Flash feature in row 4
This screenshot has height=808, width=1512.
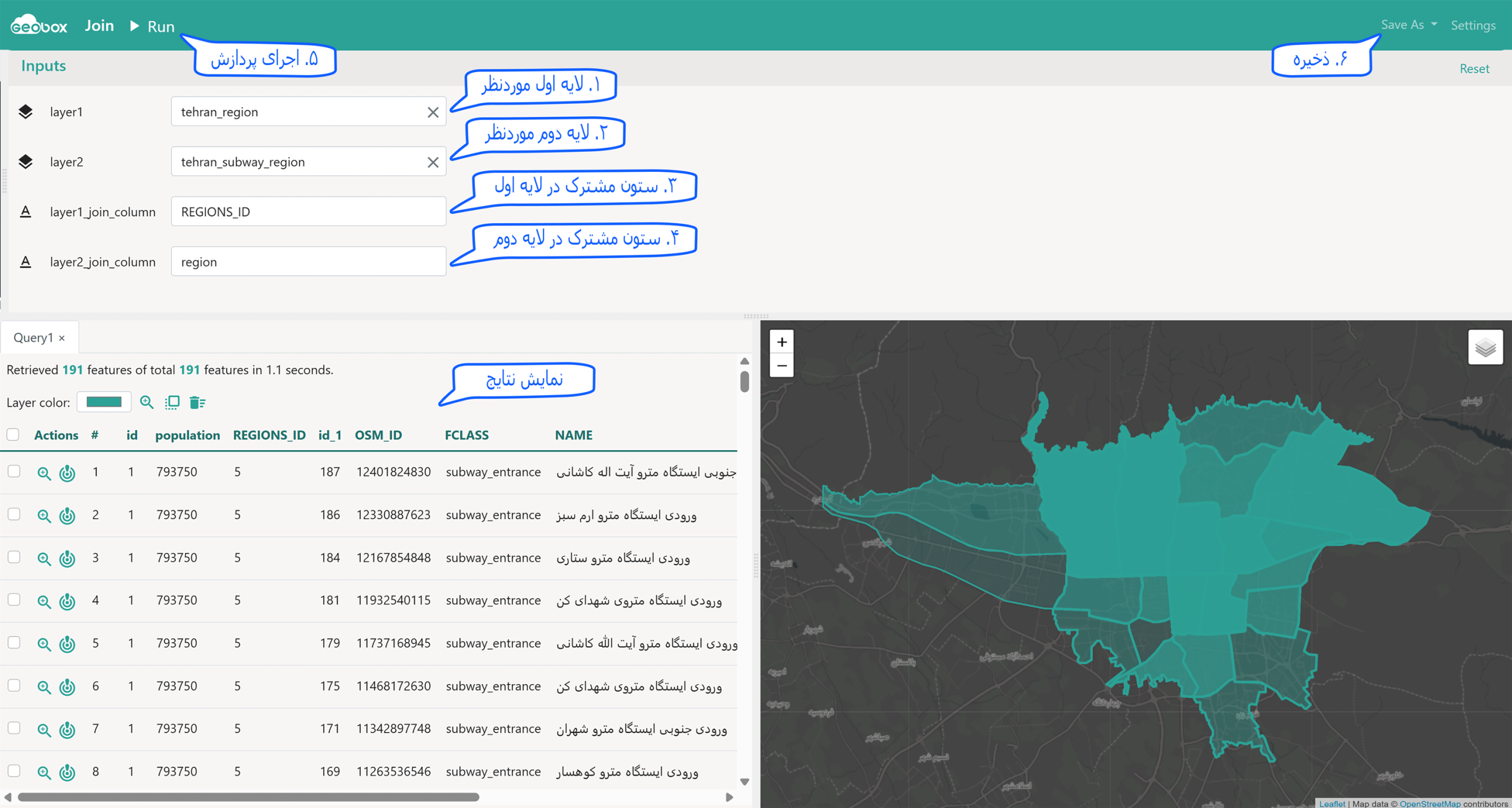[67, 601]
